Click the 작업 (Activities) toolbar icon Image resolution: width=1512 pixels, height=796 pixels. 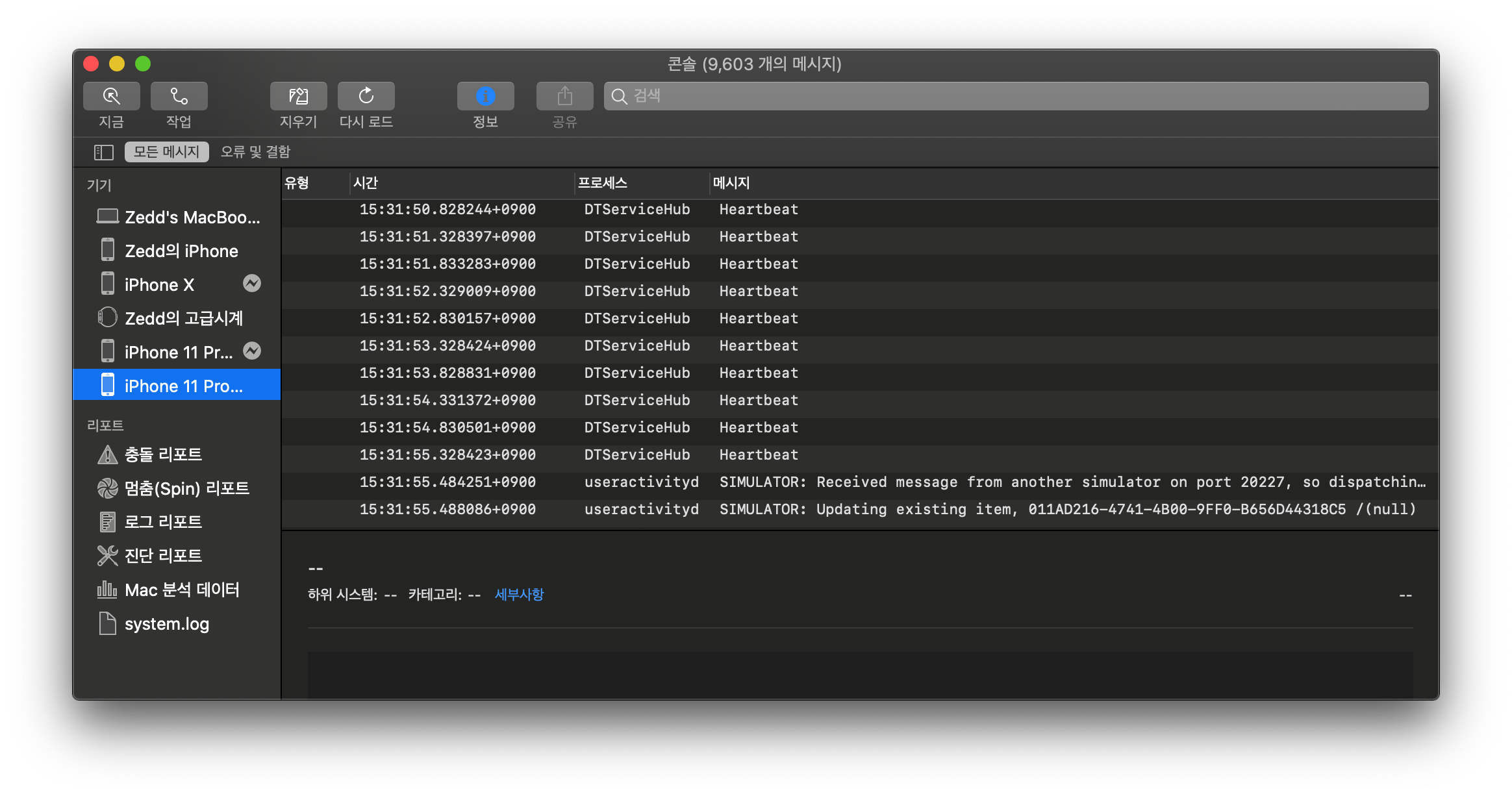[x=179, y=96]
